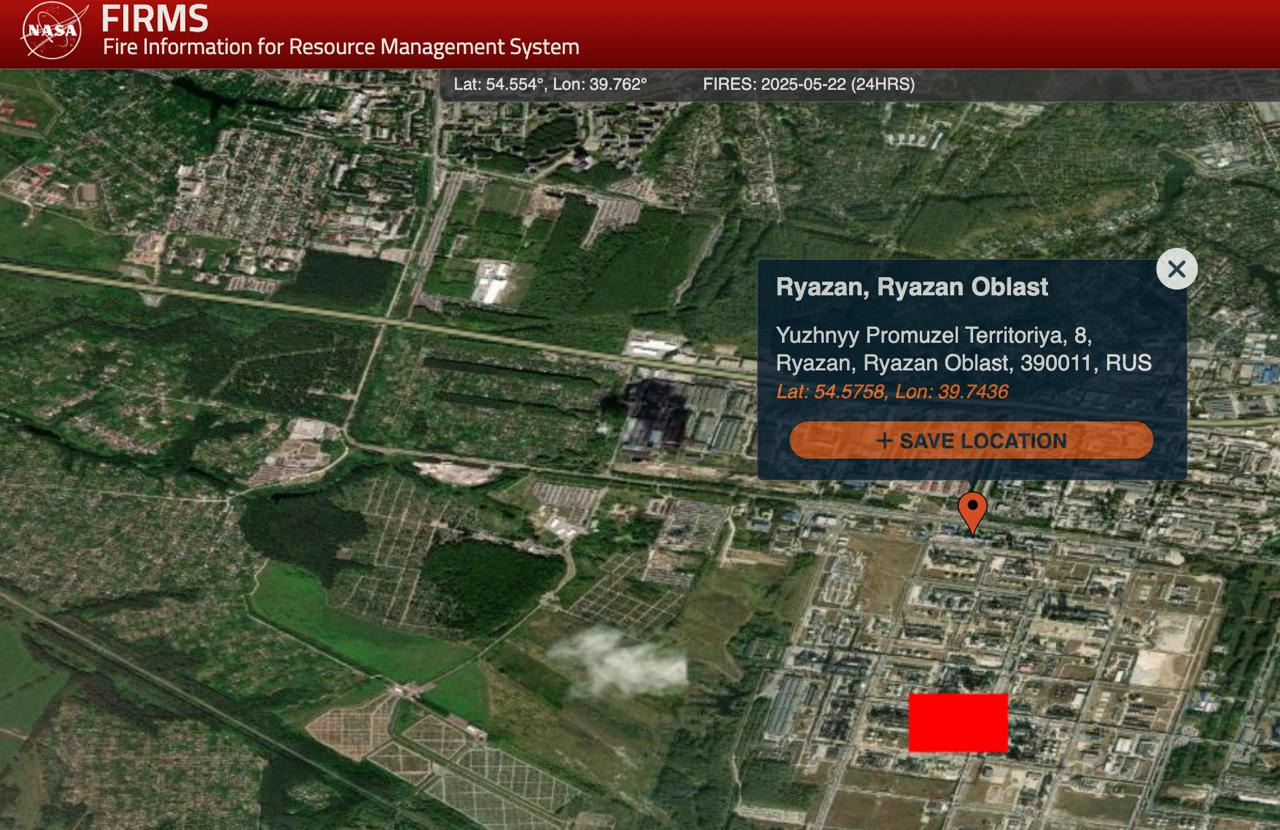Click the FIRMS title text
Screen dimensions: 1280x830
pyautogui.click(x=155, y=18)
